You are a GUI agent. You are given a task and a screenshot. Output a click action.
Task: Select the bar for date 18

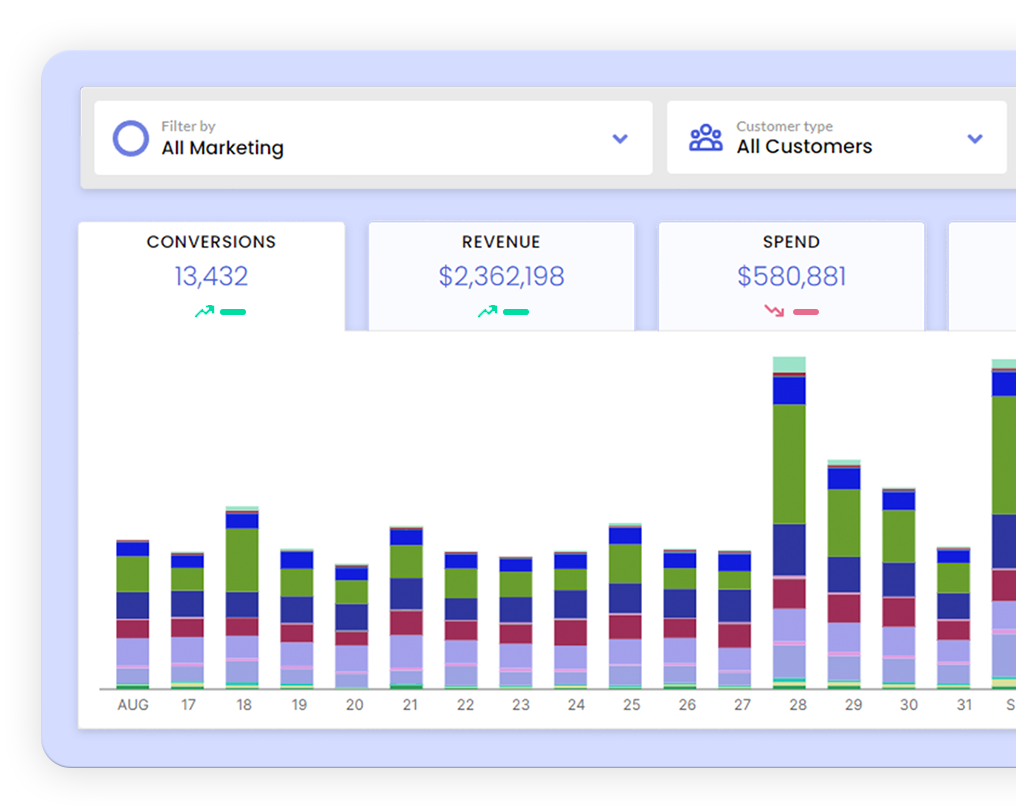242,600
